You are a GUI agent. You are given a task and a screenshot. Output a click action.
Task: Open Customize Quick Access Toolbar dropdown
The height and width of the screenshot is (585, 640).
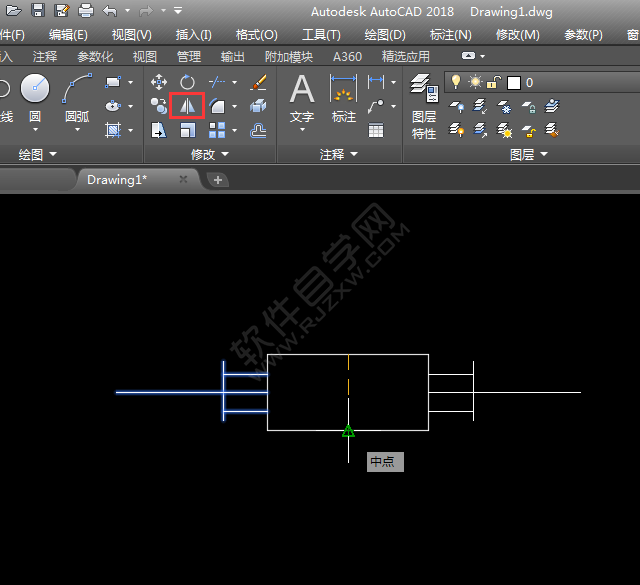click(x=178, y=11)
